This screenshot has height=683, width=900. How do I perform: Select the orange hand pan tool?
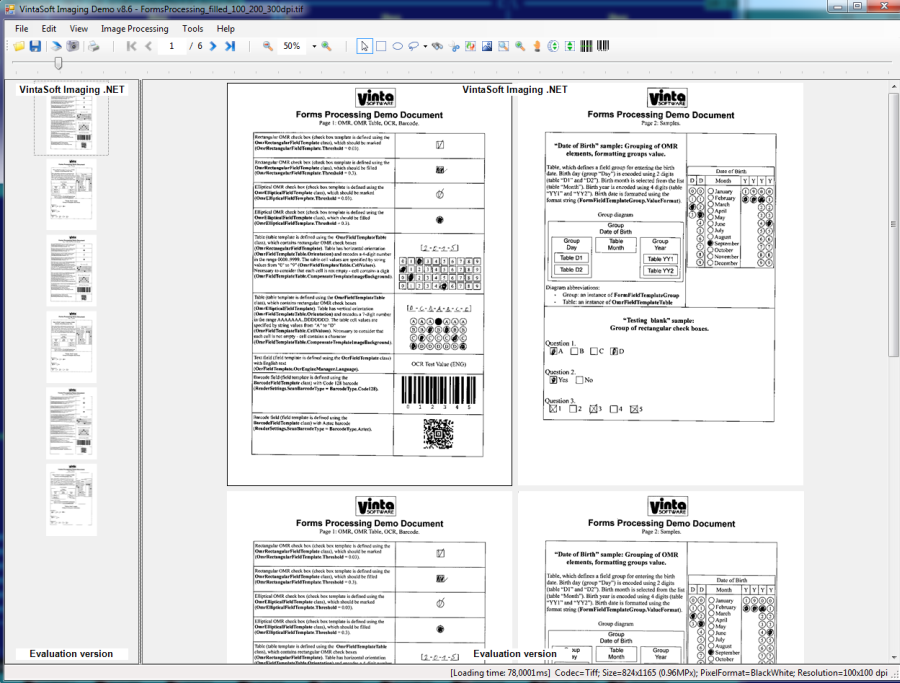coord(537,46)
